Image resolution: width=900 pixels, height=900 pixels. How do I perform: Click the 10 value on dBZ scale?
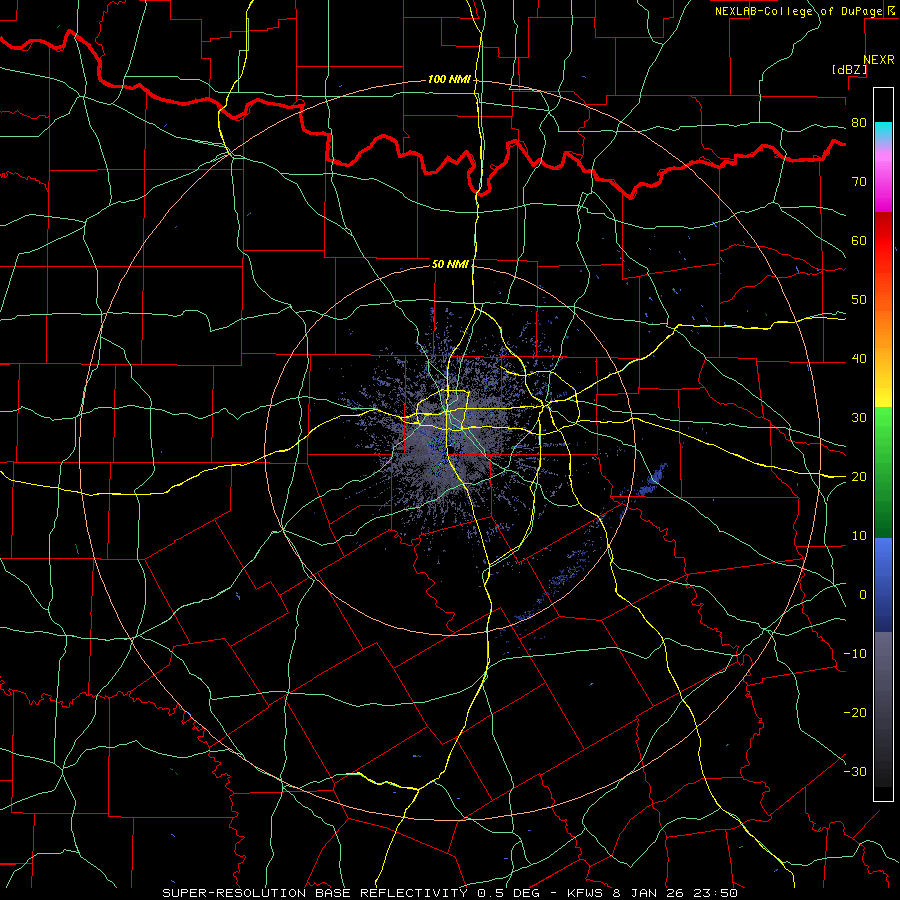[859, 536]
